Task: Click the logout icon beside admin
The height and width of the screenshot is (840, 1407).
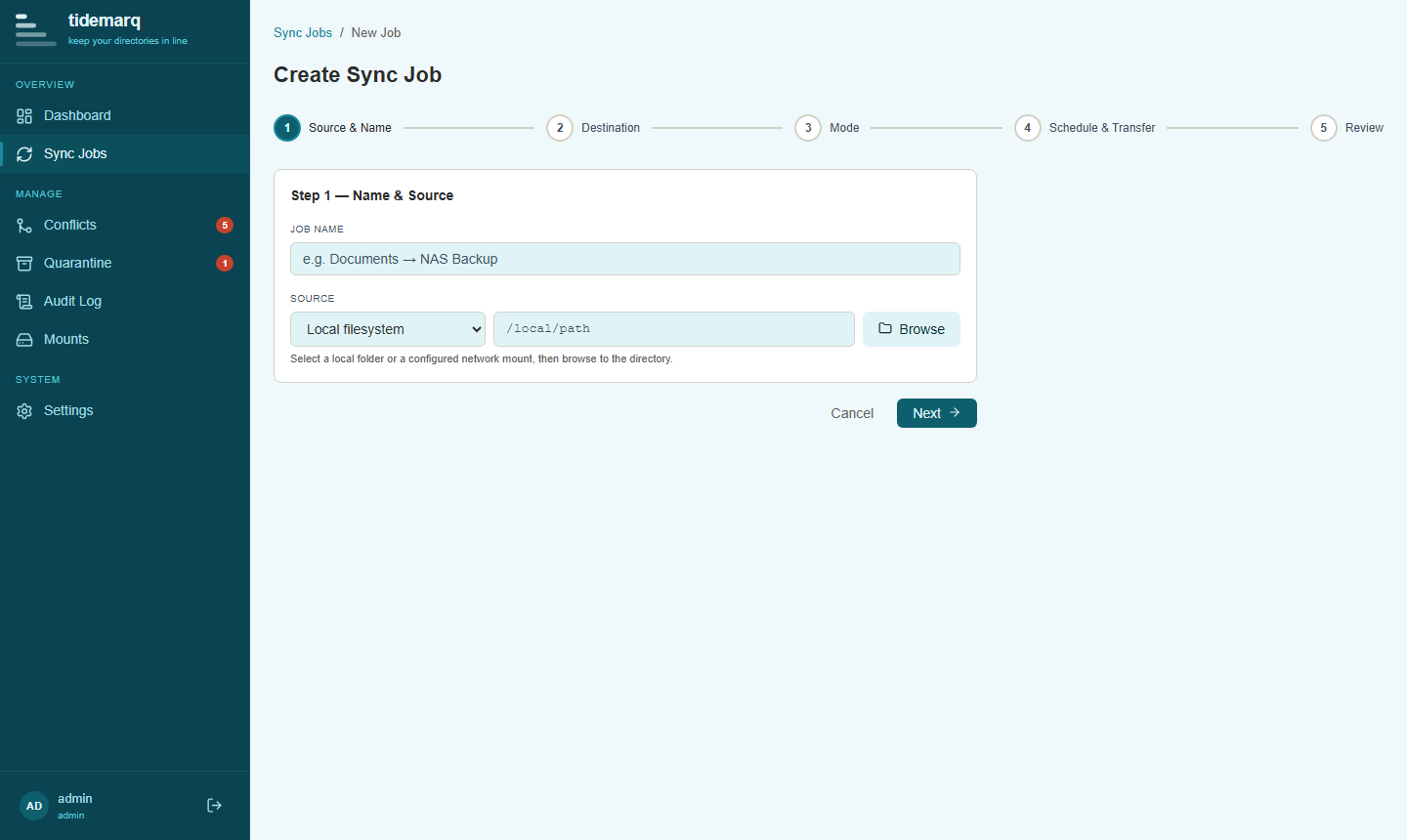Action: (215, 806)
